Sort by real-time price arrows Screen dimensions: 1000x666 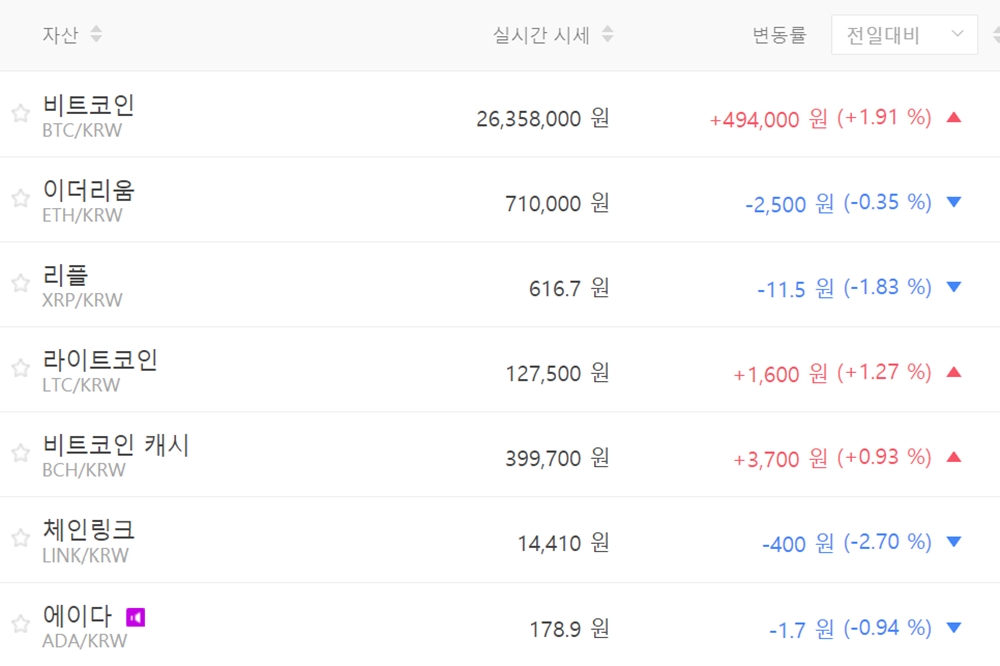(x=607, y=35)
